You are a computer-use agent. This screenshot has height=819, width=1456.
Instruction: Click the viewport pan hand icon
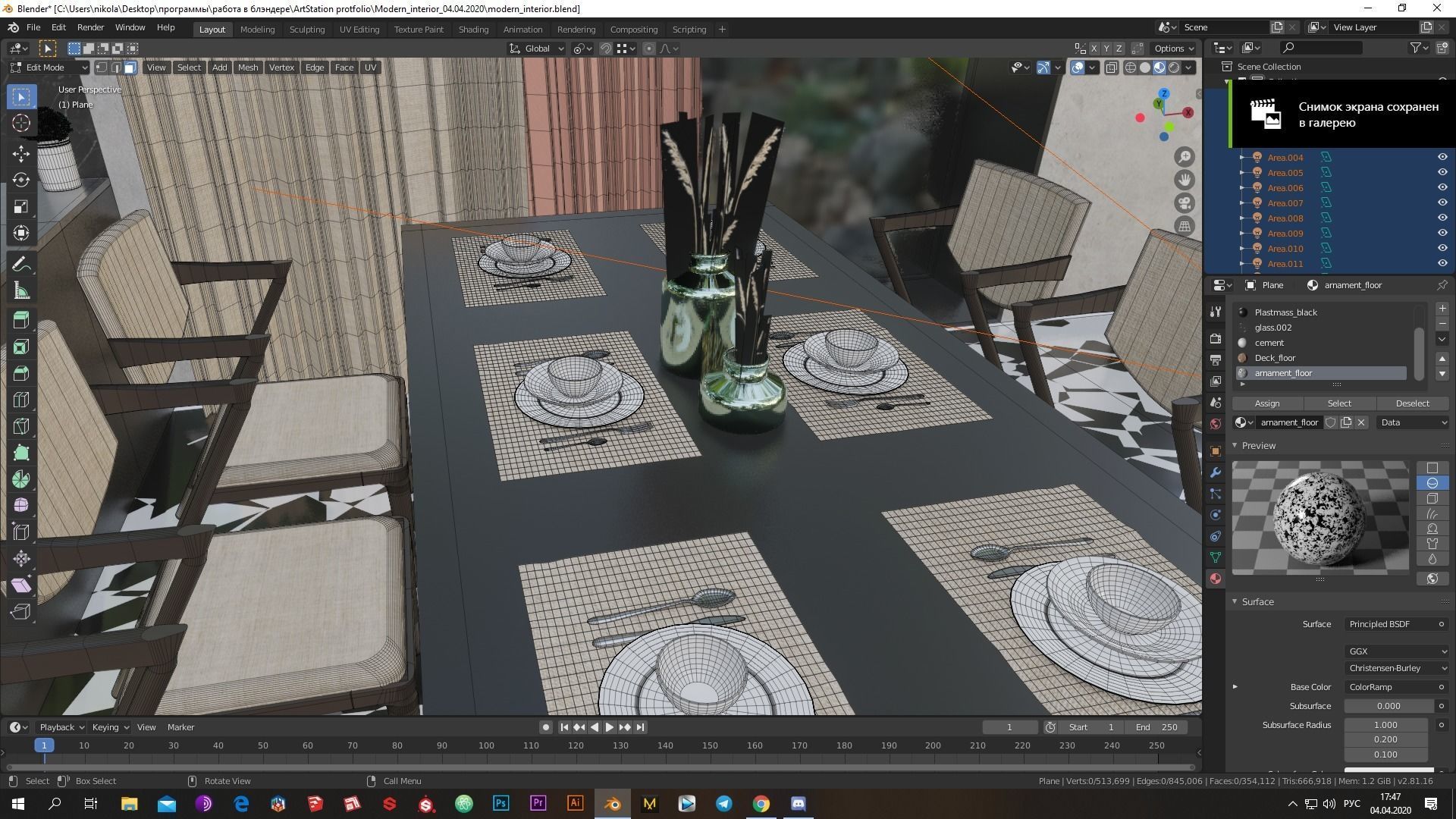point(1185,180)
